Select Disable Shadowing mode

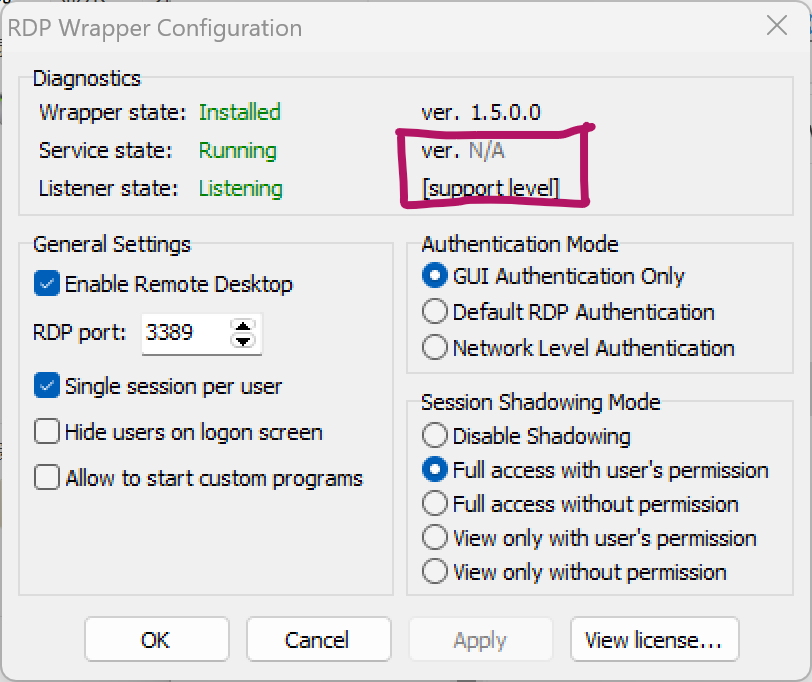click(435, 436)
